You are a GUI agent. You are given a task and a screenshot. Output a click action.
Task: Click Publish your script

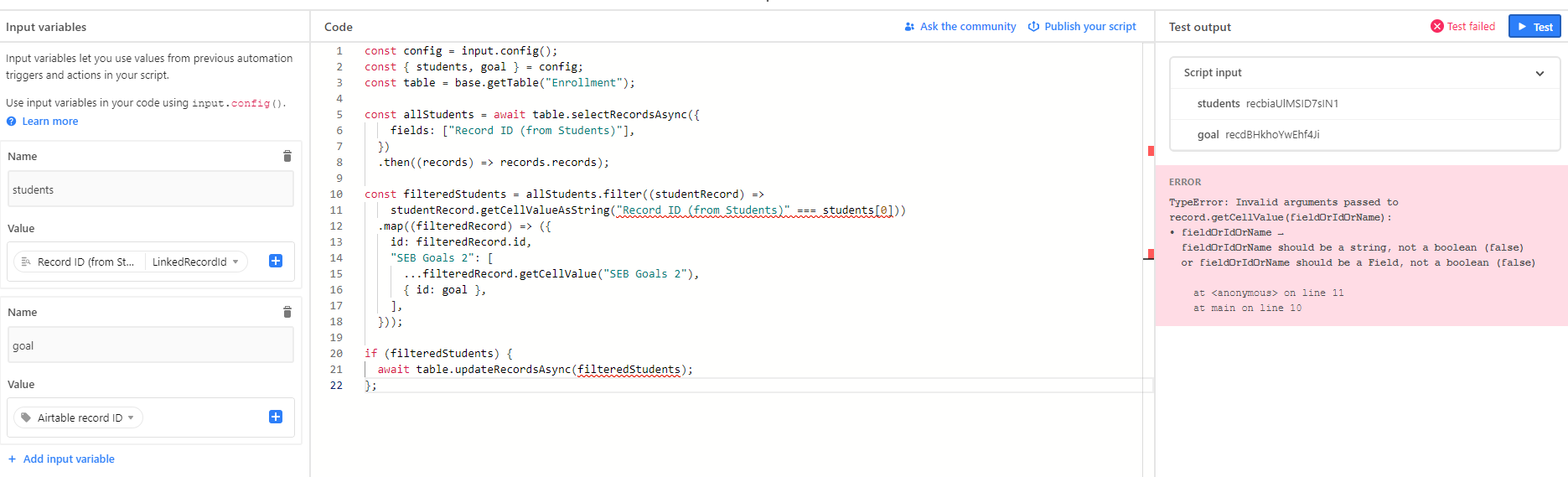pos(1090,27)
